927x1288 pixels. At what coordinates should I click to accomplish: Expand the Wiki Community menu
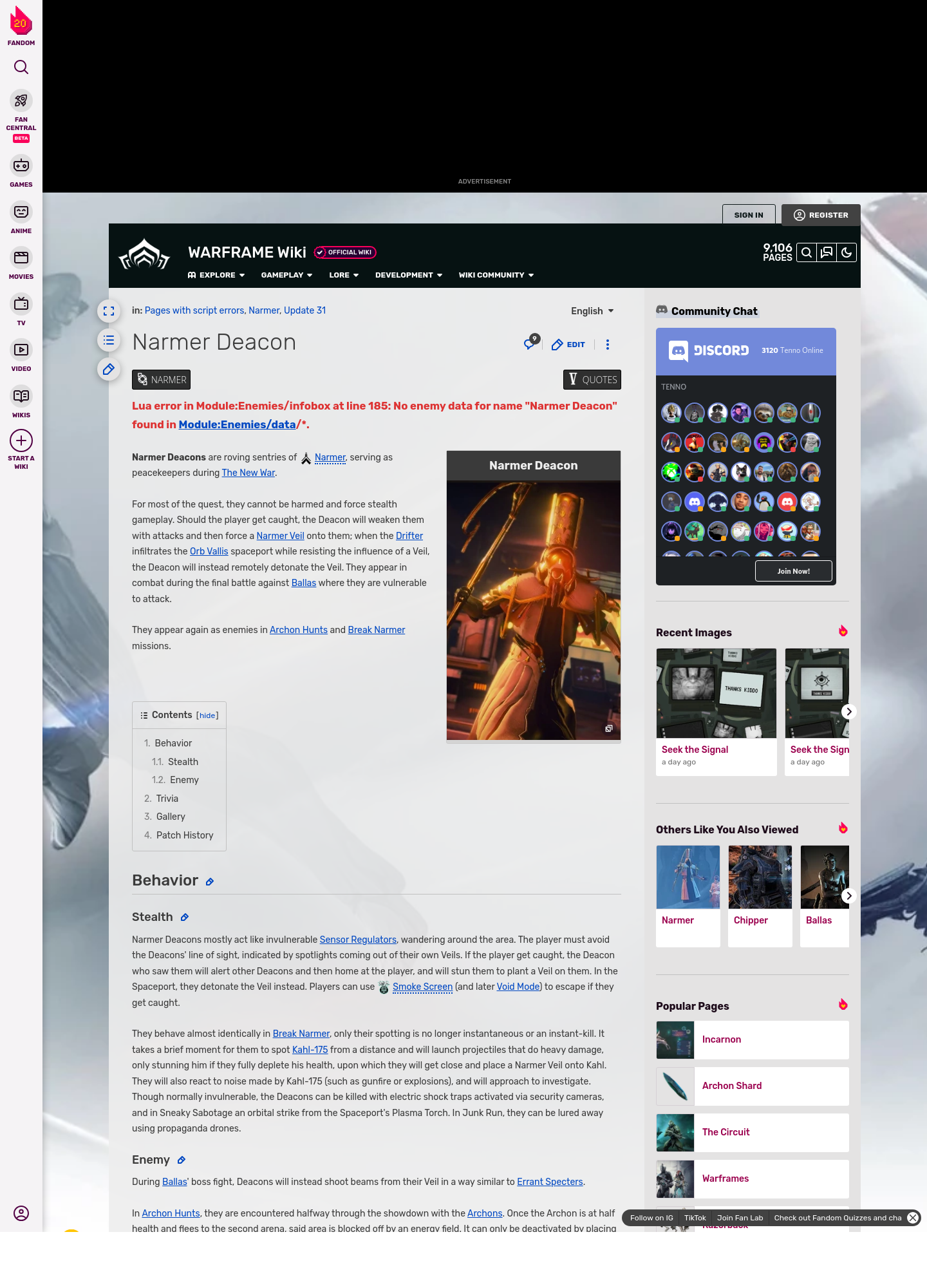coord(496,275)
